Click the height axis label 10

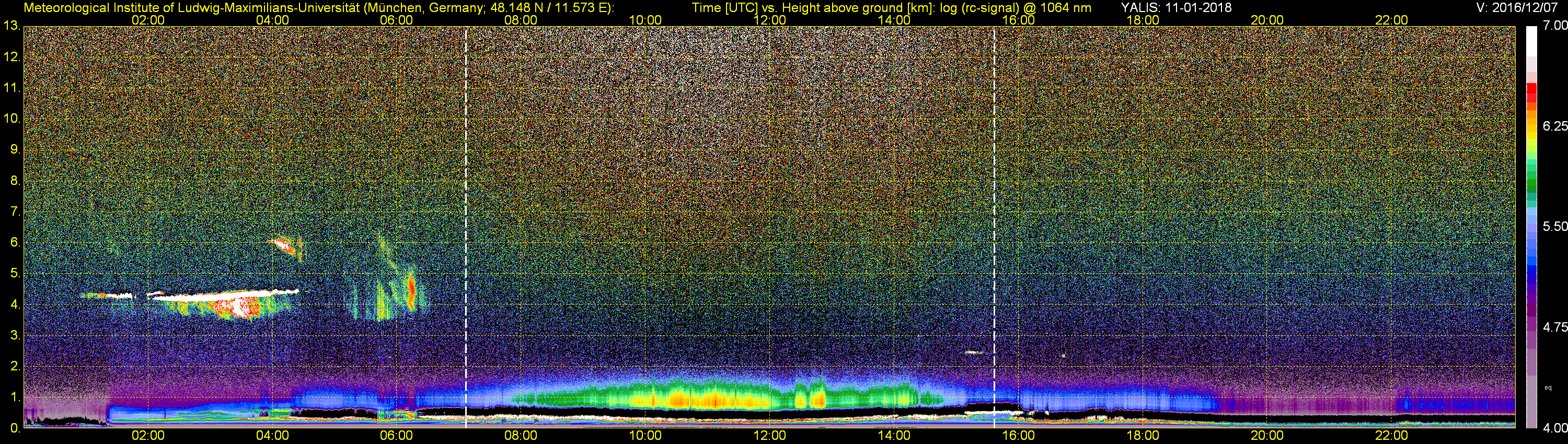[11, 119]
